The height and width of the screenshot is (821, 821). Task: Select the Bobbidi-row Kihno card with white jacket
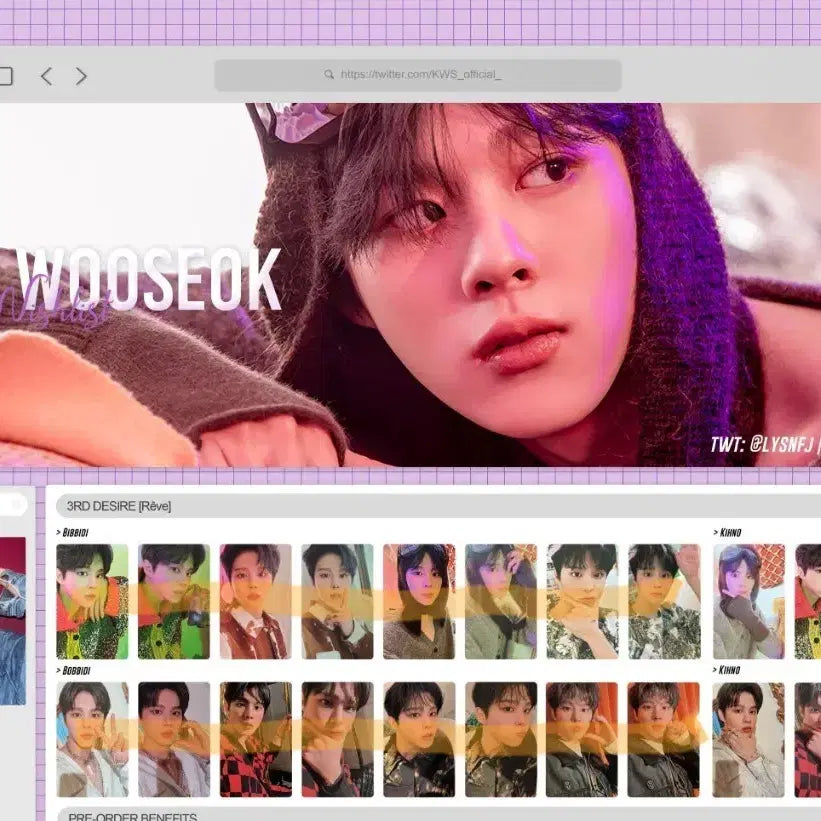[748, 739]
